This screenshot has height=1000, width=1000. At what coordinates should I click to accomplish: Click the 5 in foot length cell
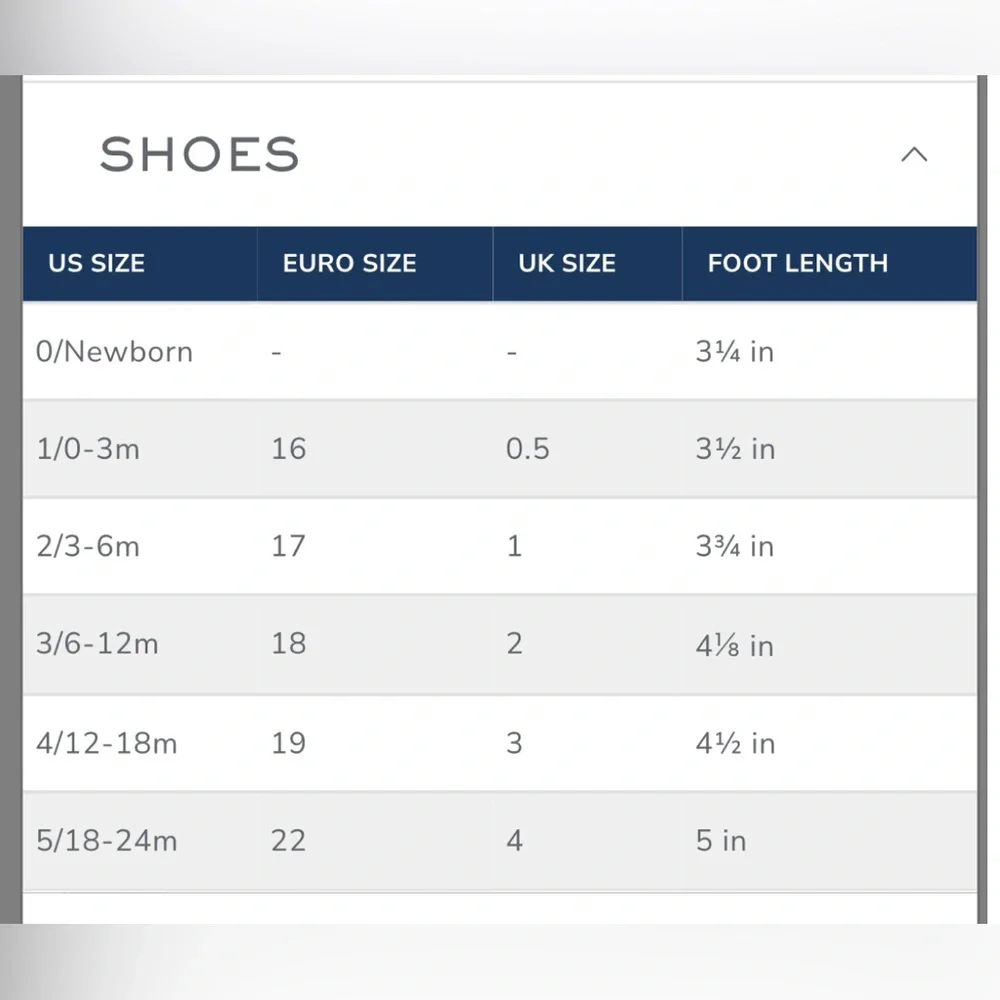coord(721,841)
